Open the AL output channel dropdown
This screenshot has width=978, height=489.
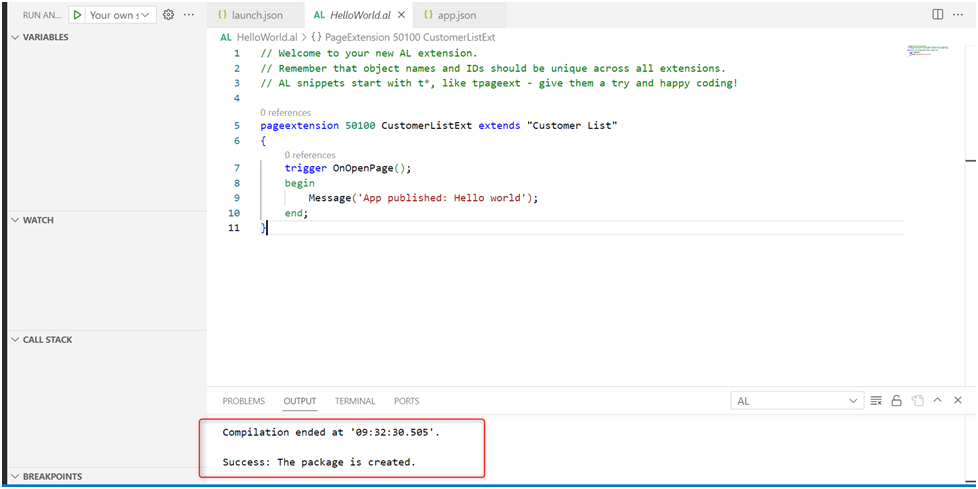tap(797, 401)
